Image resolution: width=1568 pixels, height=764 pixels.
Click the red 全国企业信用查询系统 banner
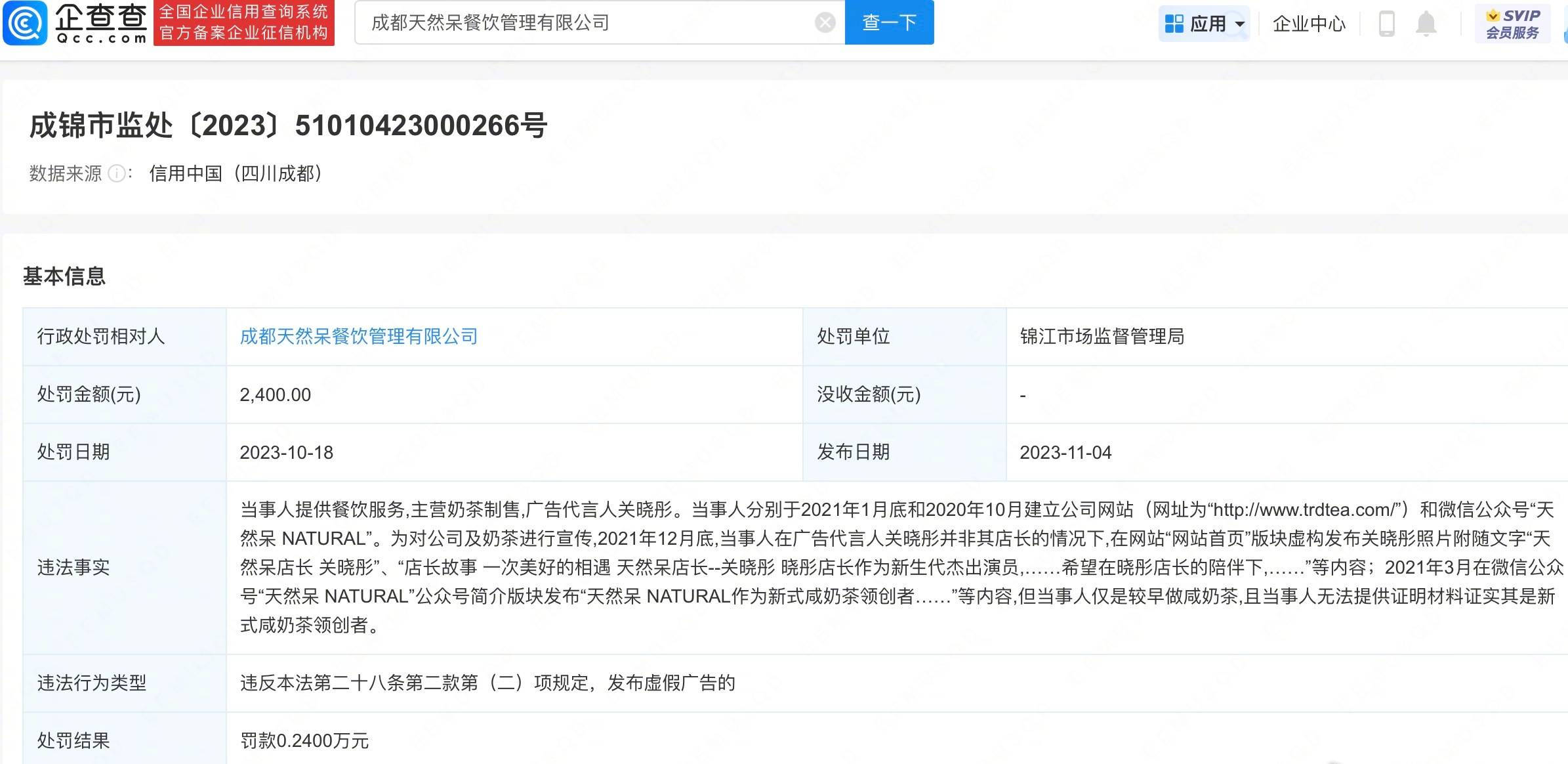(x=244, y=23)
